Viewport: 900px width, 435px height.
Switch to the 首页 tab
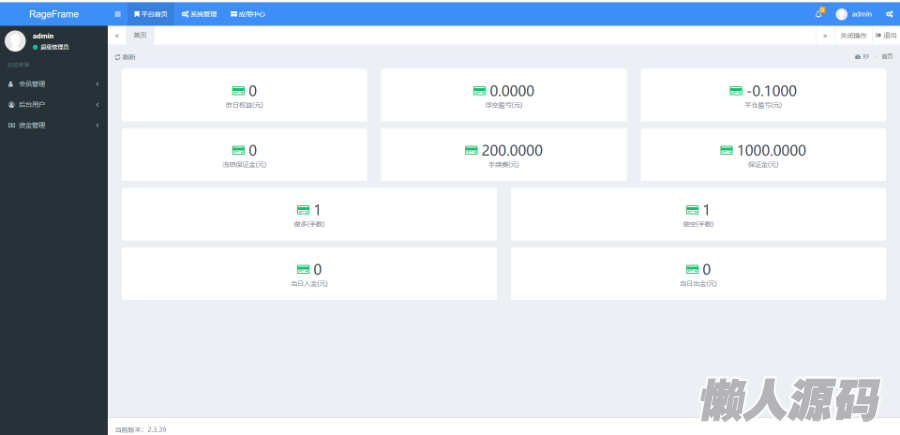(140, 36)
